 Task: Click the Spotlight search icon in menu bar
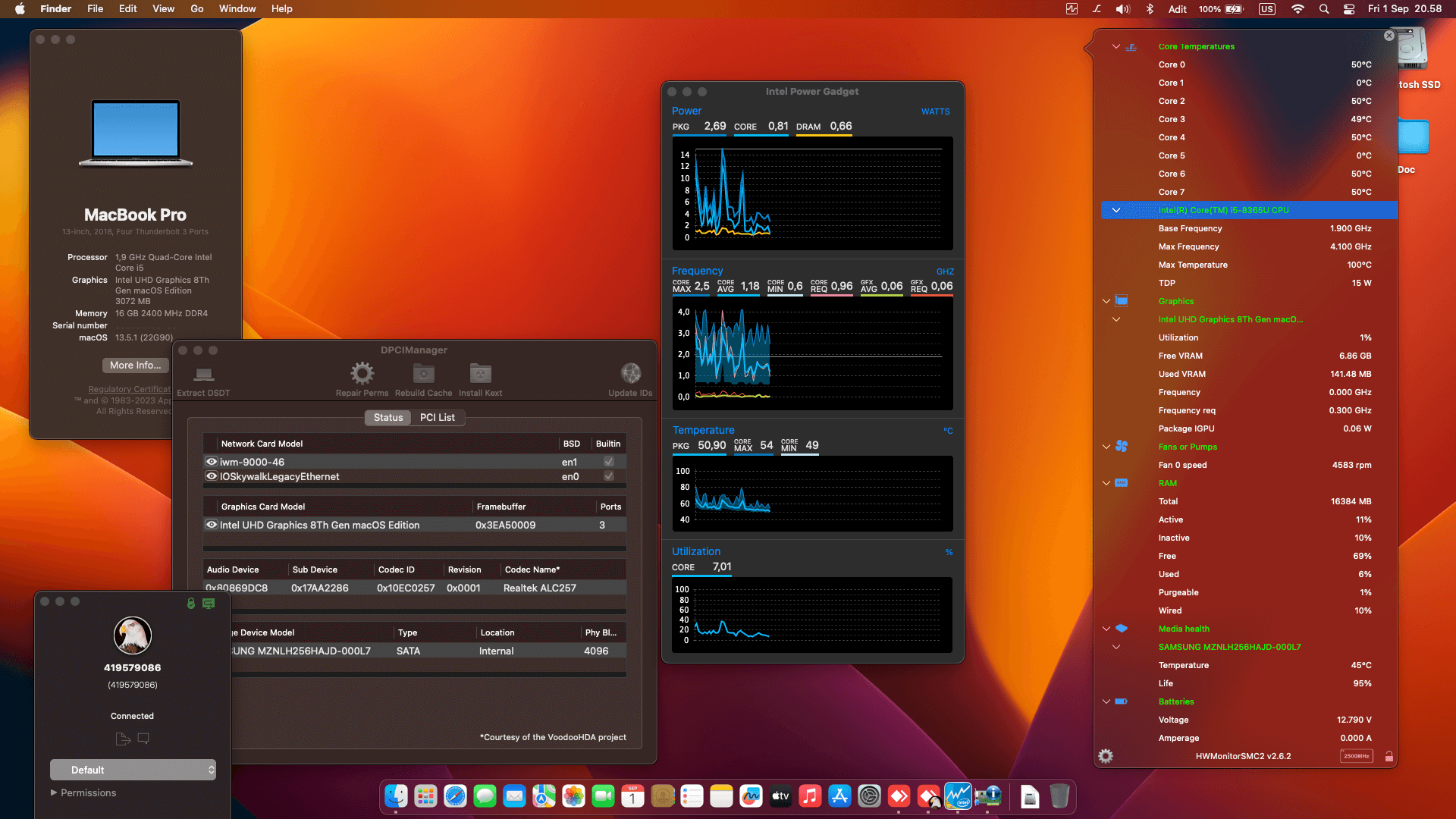(x=1323, y=9)
